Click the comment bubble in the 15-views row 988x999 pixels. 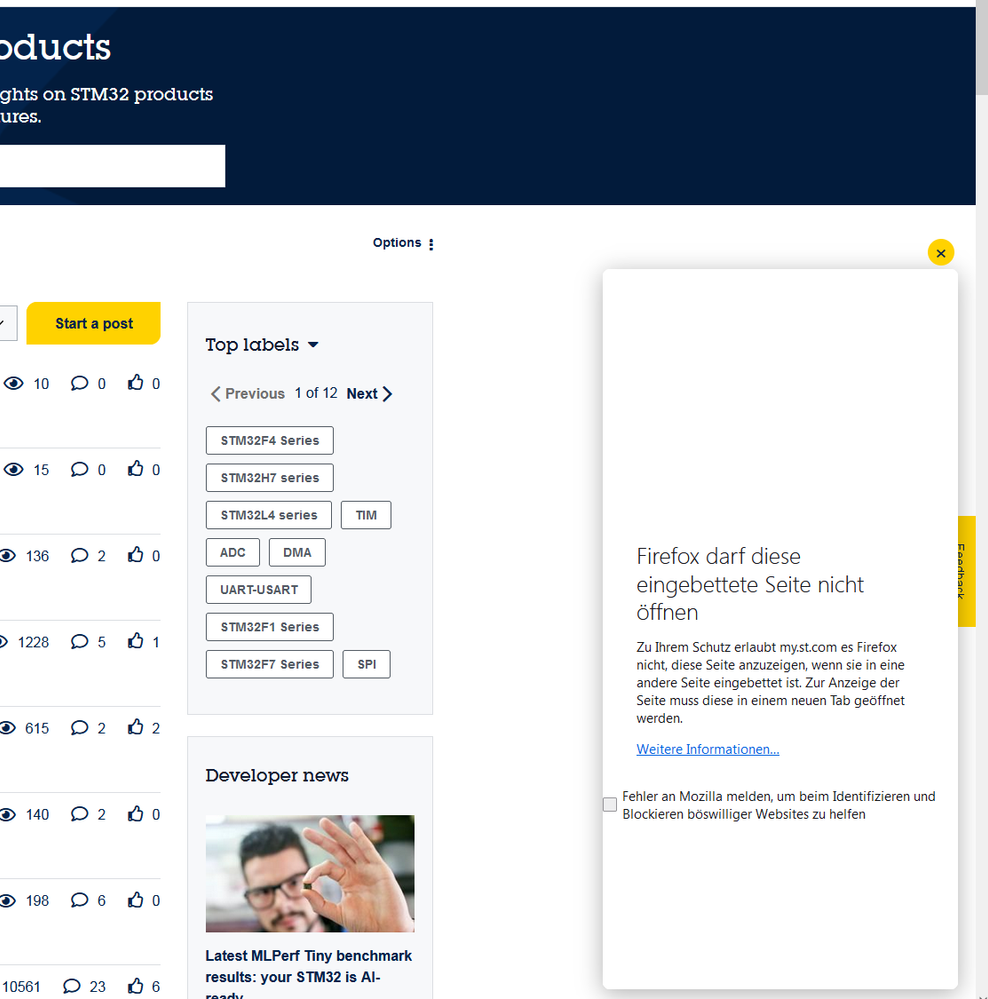tap(79, 470)
